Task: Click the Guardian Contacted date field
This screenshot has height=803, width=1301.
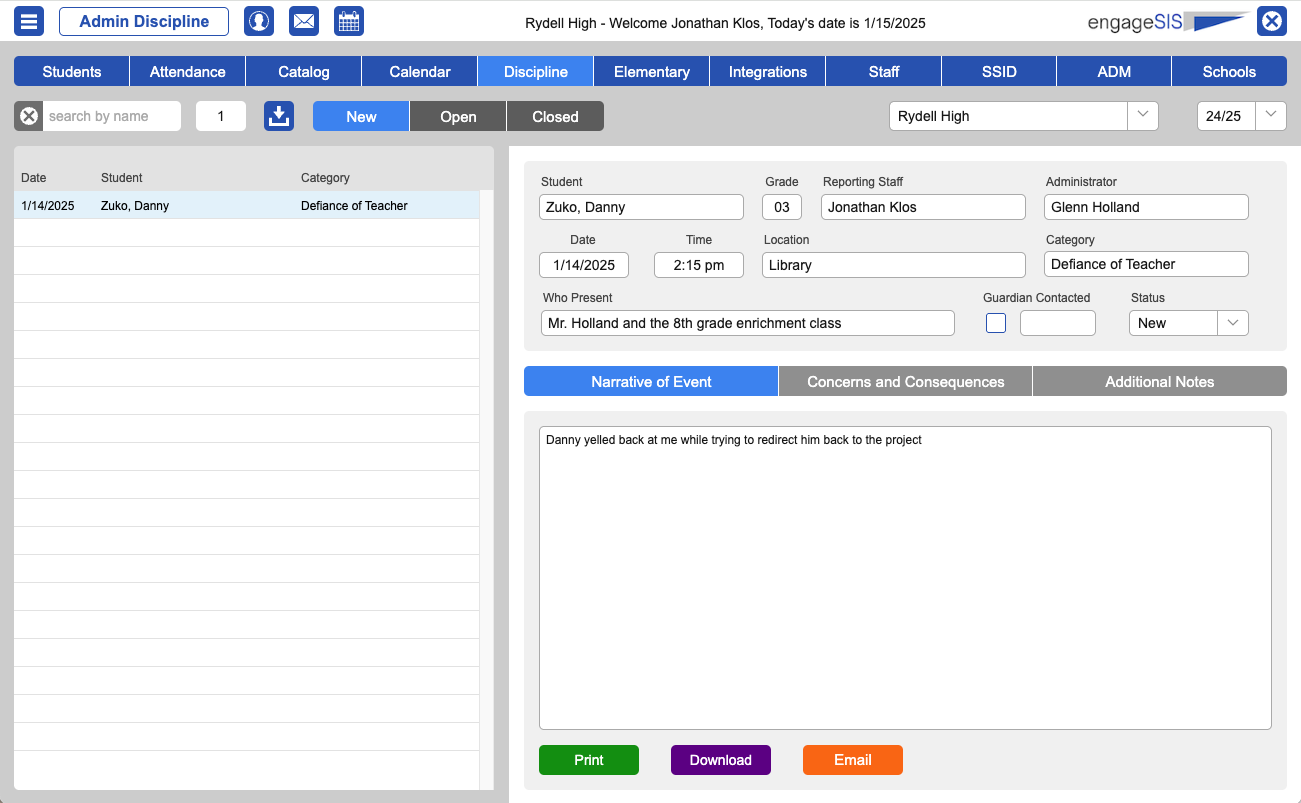Action: pyautogui.click(x=1058, y=323)
